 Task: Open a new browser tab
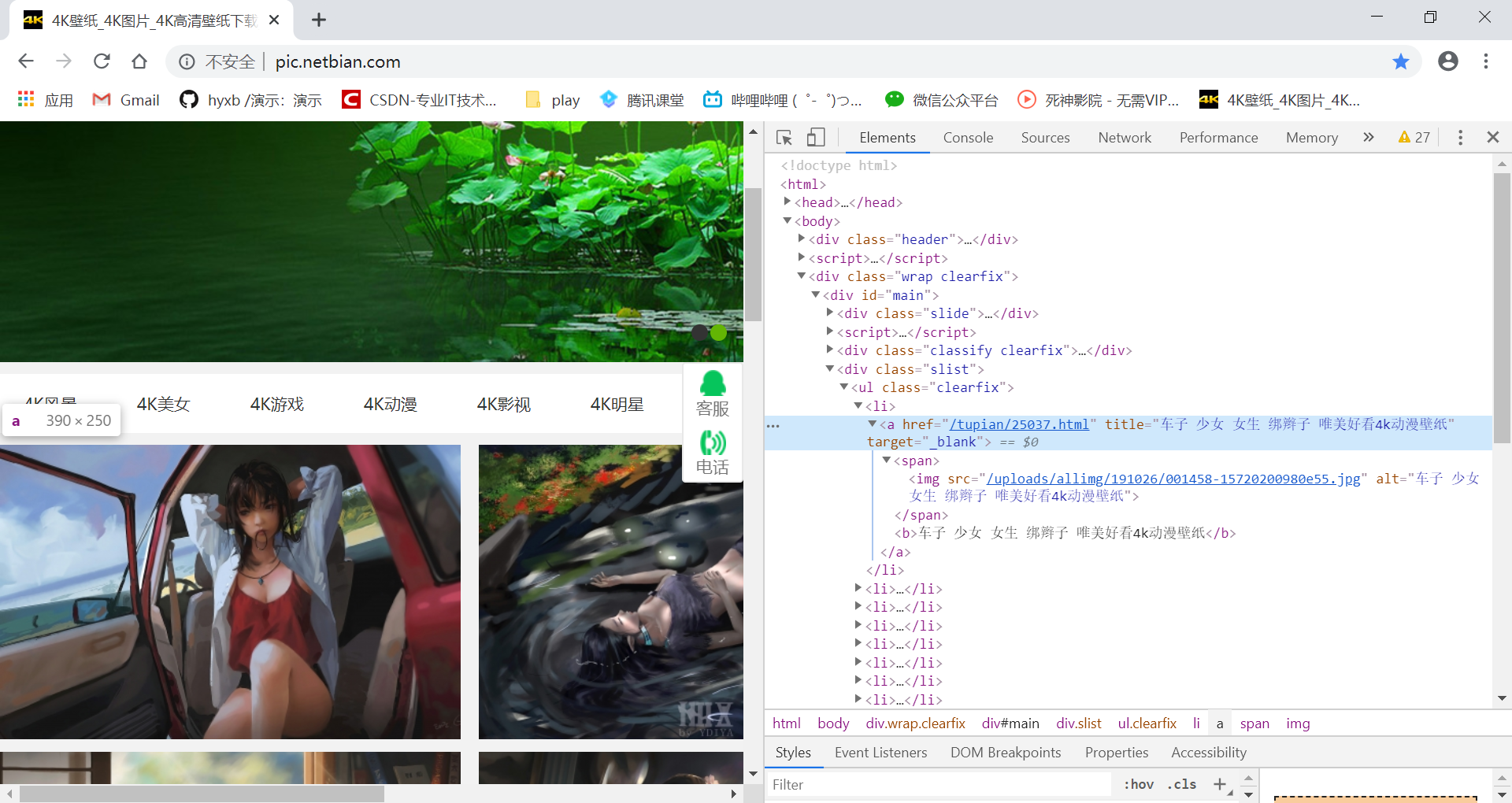coord(319,20)
